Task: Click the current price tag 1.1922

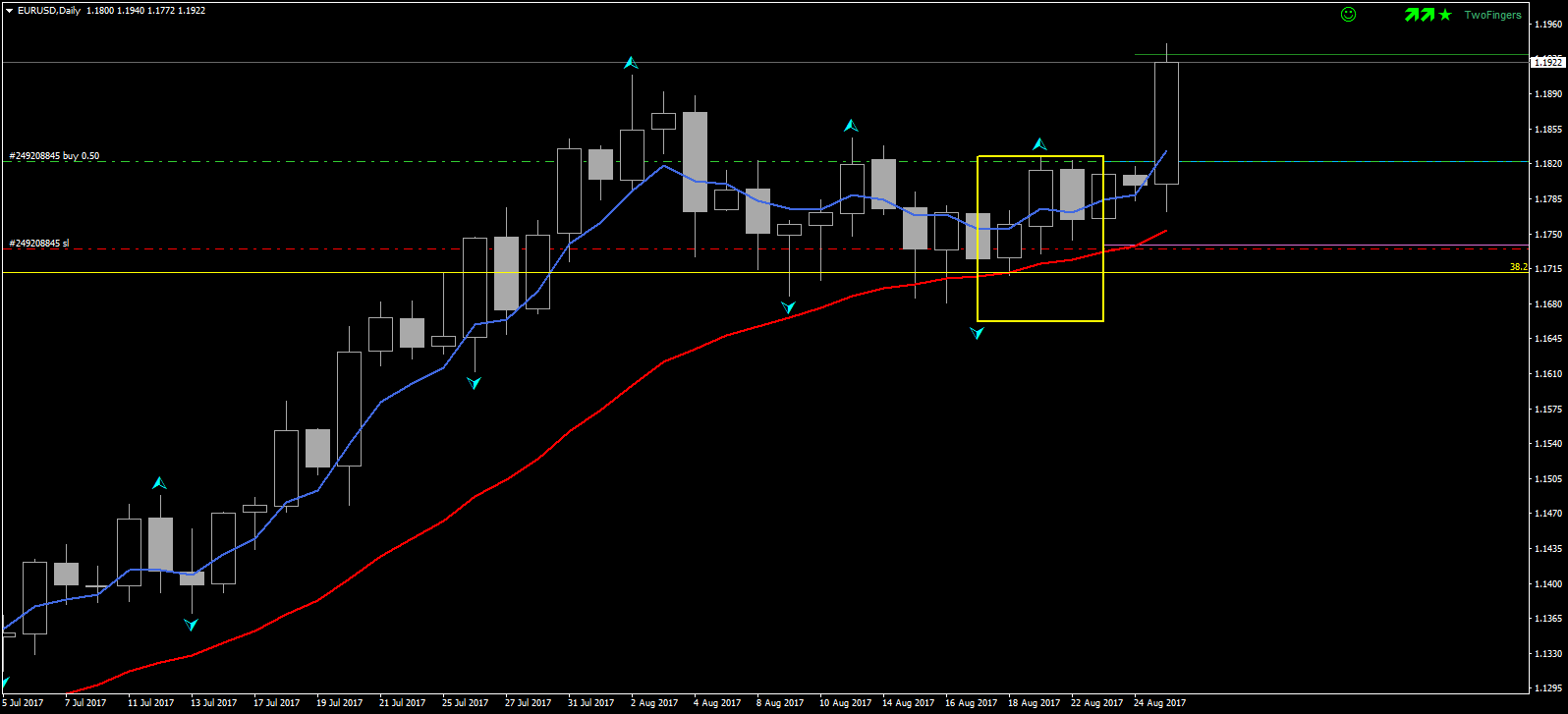Action: [1547, 62]
